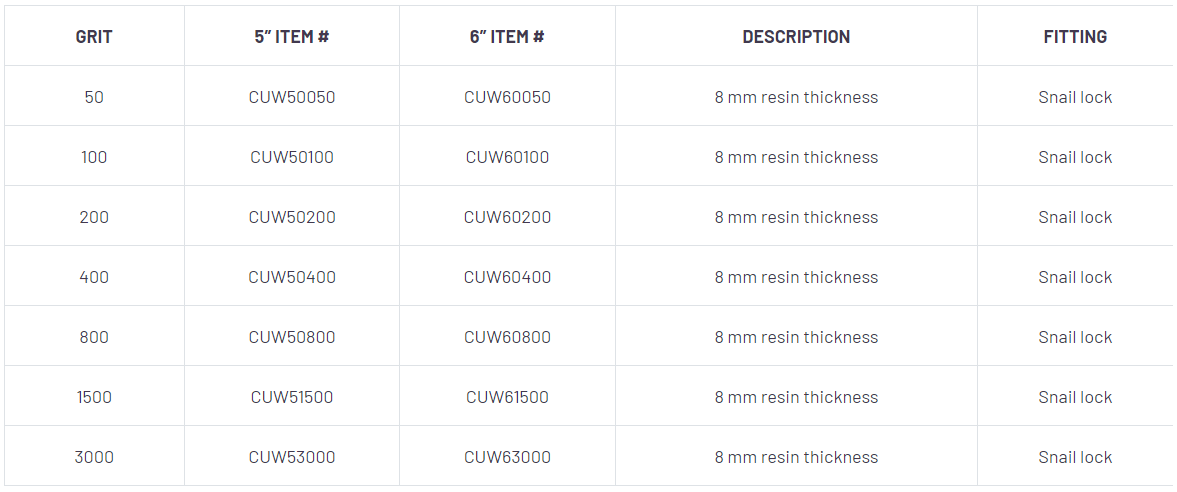This screenshot has width=1177, height=492.
Task: Select item number CUW51500
Action: (x=292, y=397)
